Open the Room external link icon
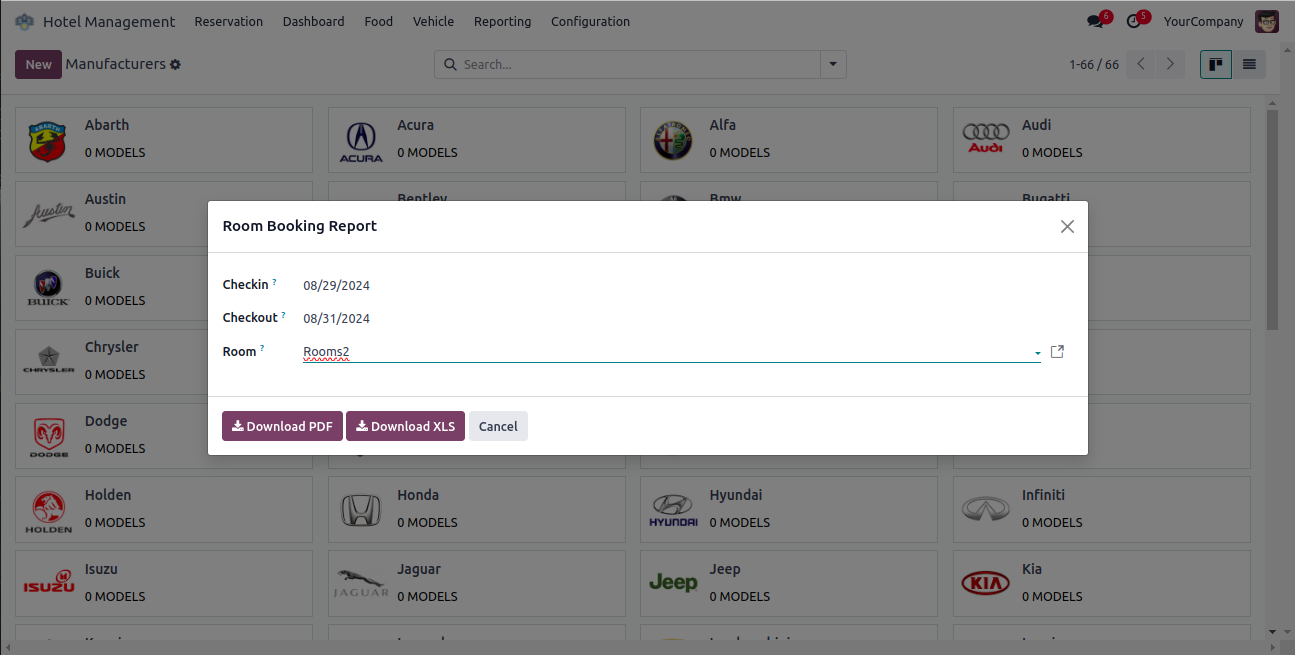 pyautogui.click(x=1058, y=352)
